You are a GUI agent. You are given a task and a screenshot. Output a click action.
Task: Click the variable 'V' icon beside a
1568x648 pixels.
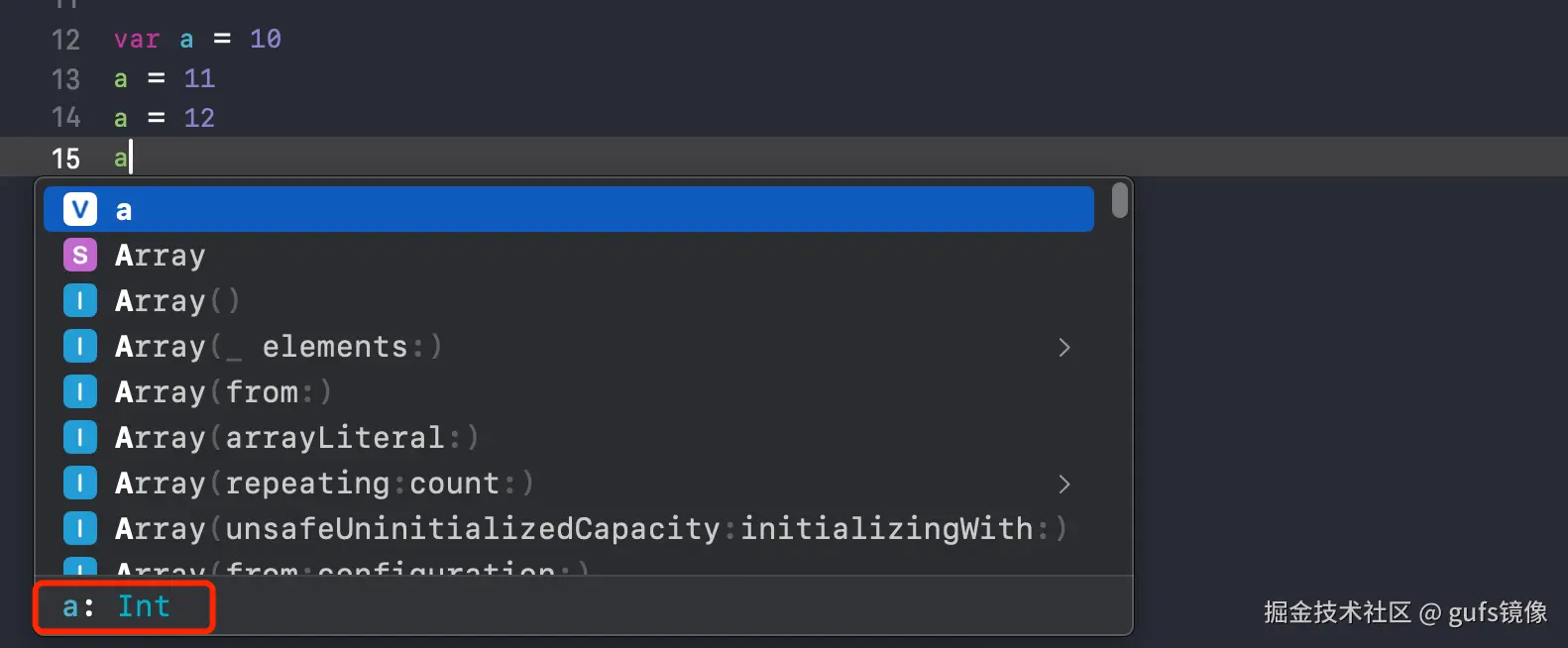click(x=80, y=209)
